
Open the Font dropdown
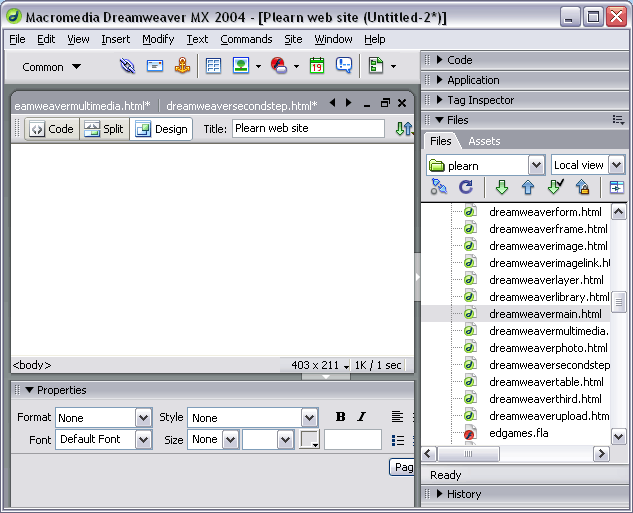143,440
